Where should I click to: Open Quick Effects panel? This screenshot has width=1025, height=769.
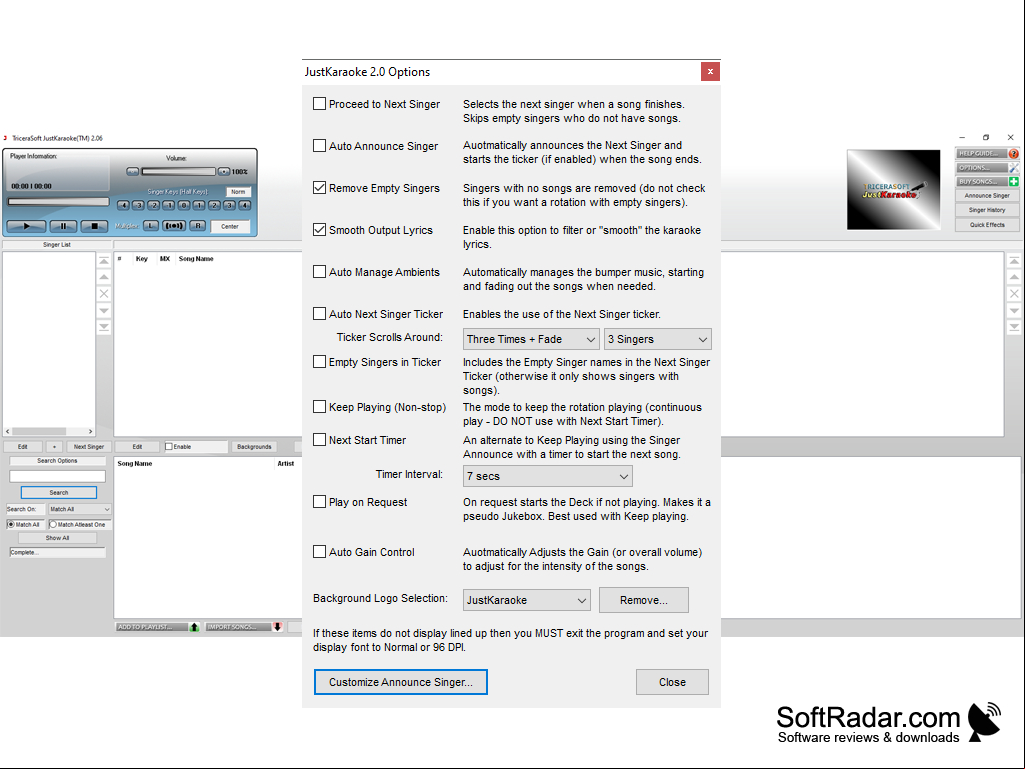tap(987, 225)
